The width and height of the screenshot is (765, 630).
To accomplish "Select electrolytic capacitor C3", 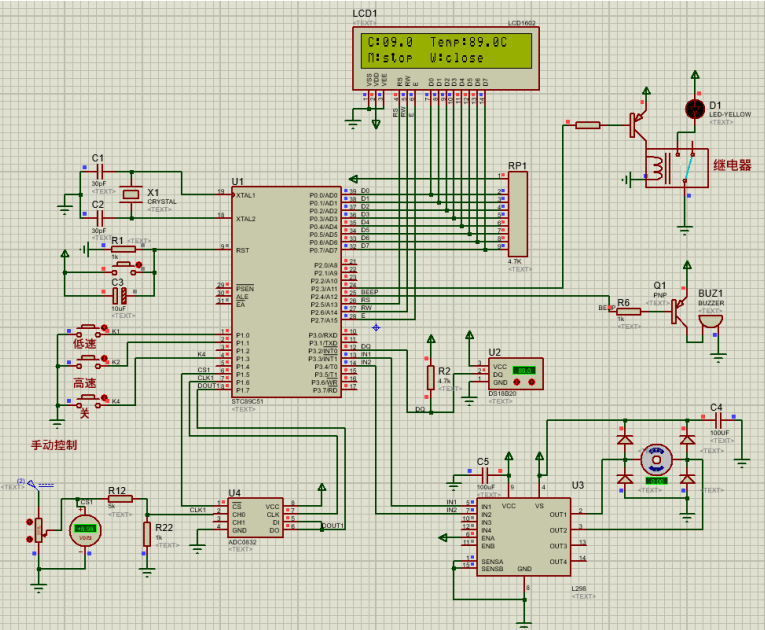I will pos(120,296).
